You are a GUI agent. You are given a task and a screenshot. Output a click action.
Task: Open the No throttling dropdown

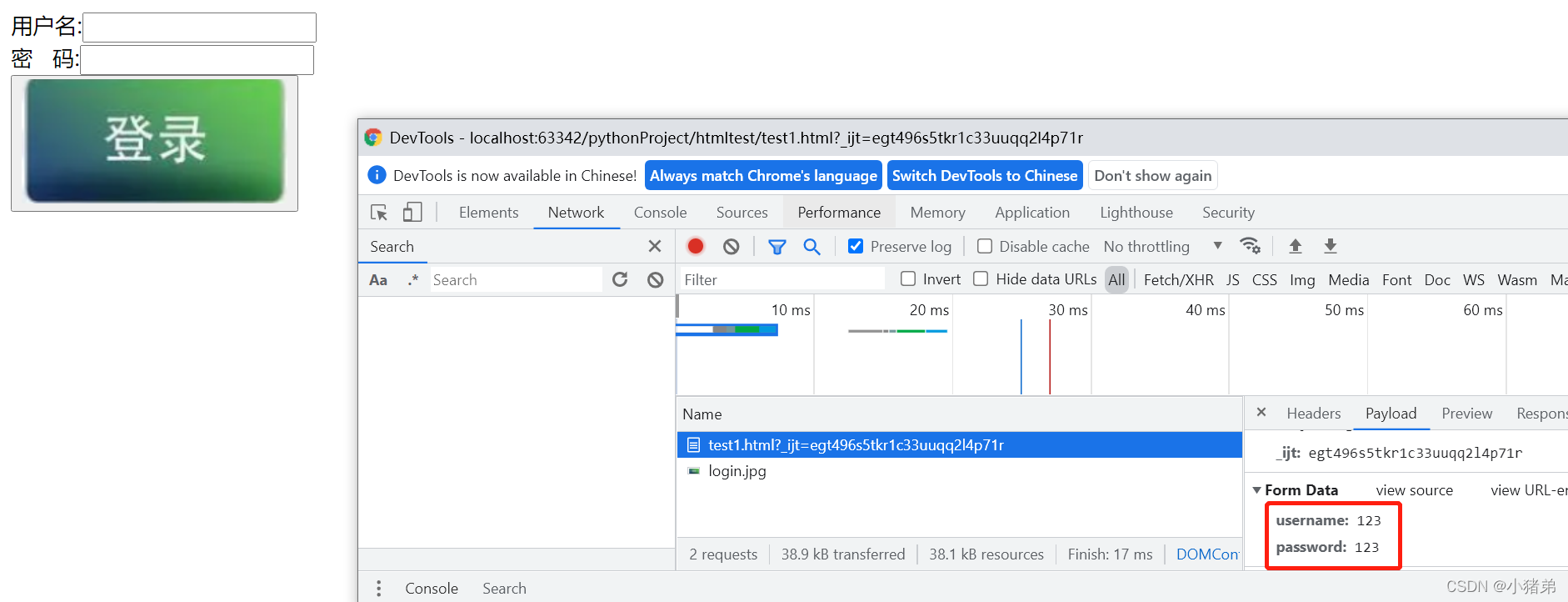tap(1162, 247)
